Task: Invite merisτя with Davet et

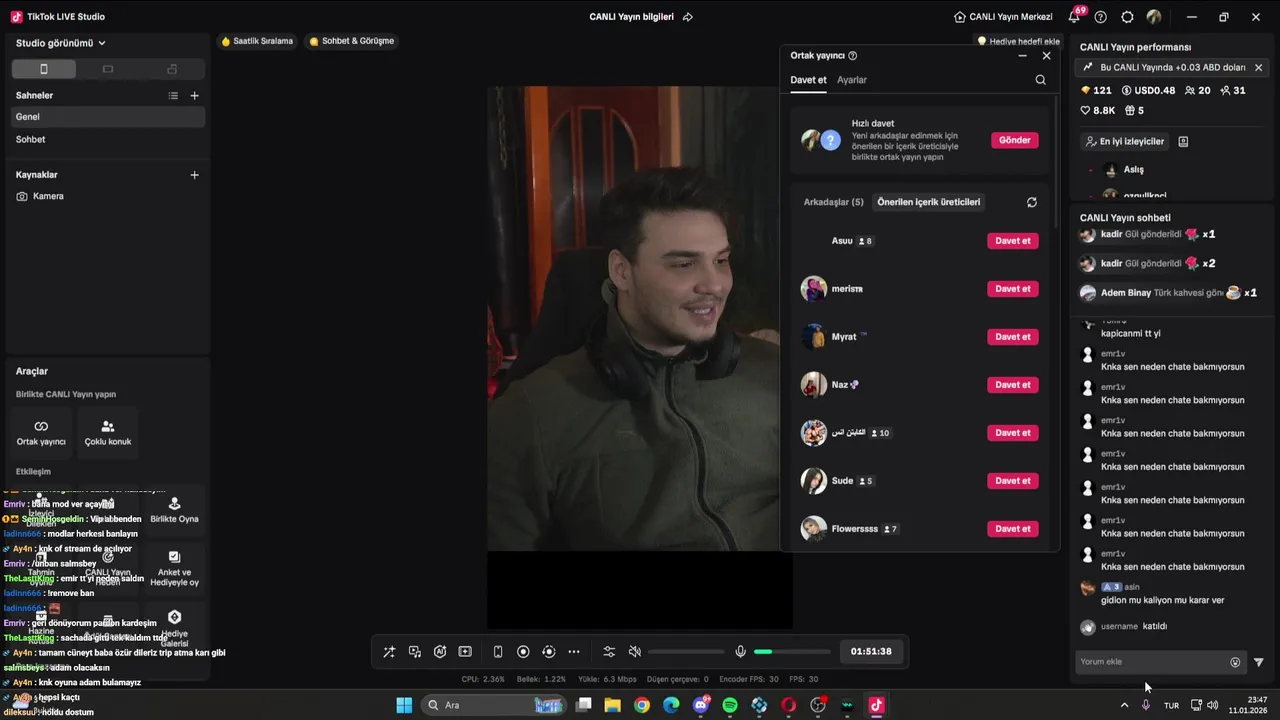Action: [x=1012, y=289]
